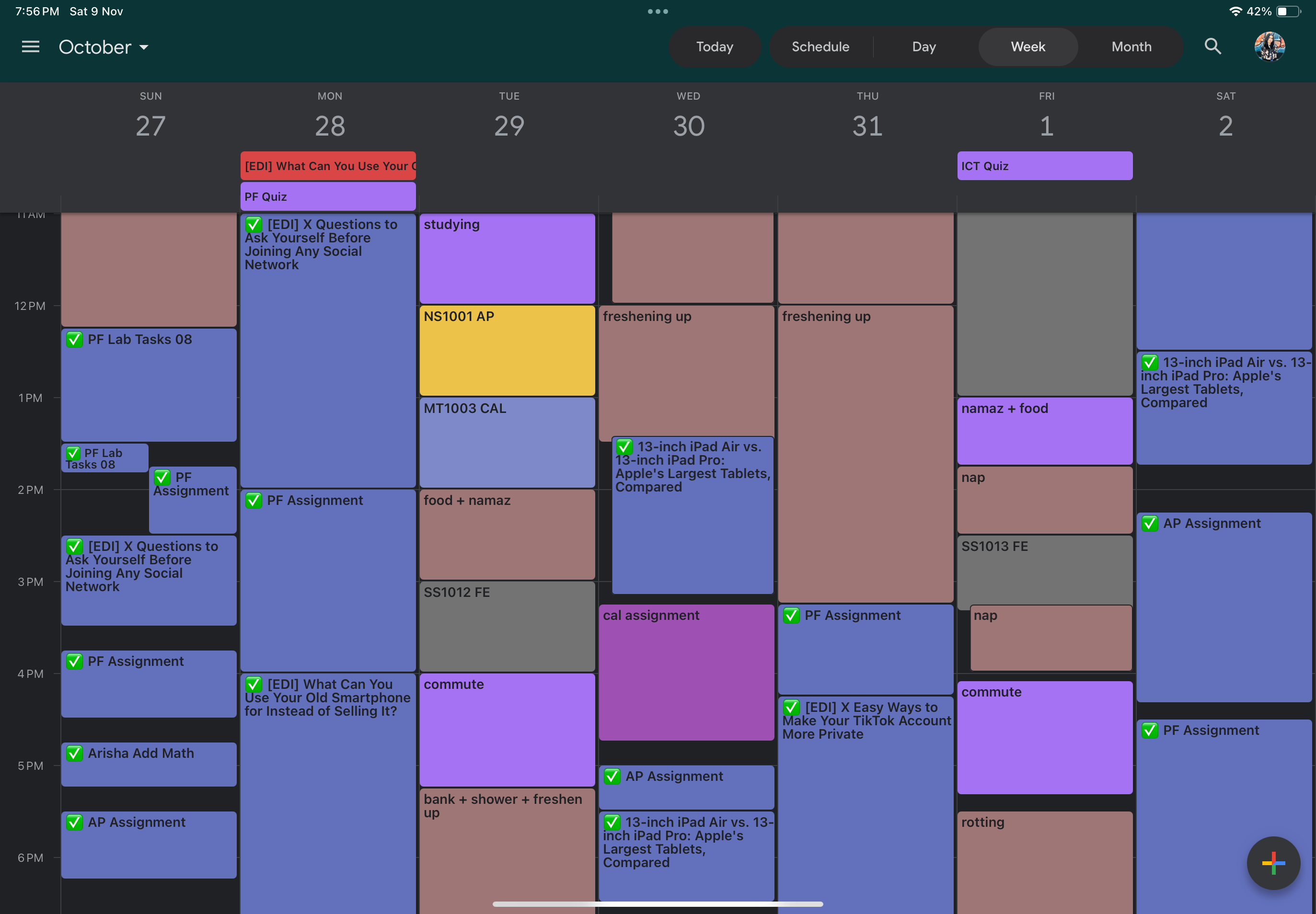The image size is (1316, 914).
Task: Click Today button to navigate current date
Action: pyautogui.click(x=715, y=47)
